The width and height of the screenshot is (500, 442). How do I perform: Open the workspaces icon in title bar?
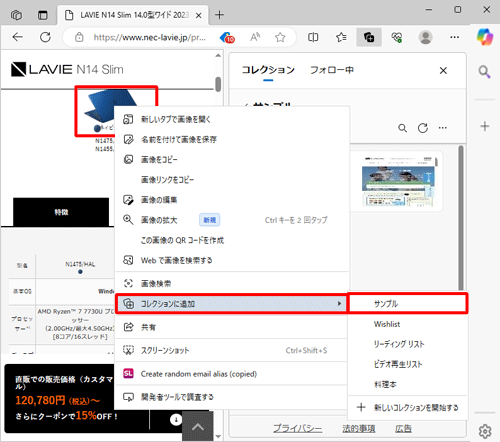(16, 15)
